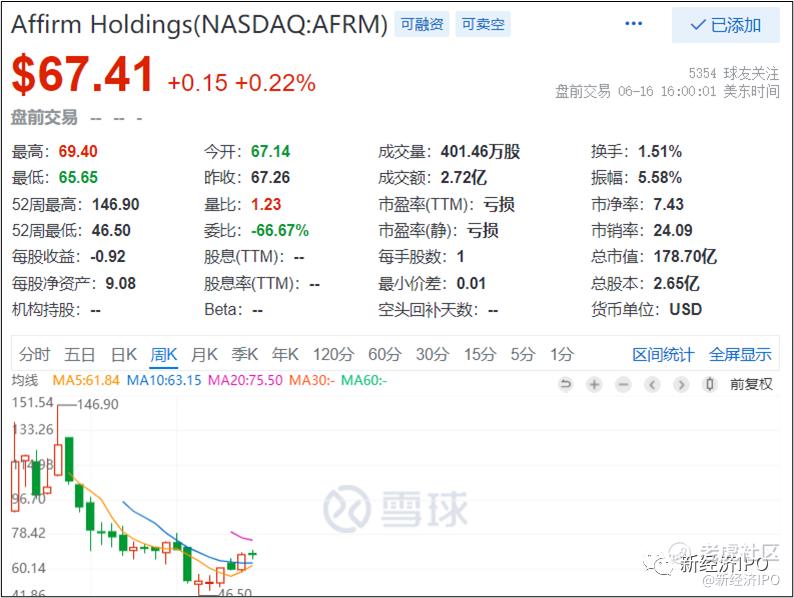The width and height of the screenshot is (794, 598).
Task: Click the 已添加 watchlist button
Action: pos(726,25)
